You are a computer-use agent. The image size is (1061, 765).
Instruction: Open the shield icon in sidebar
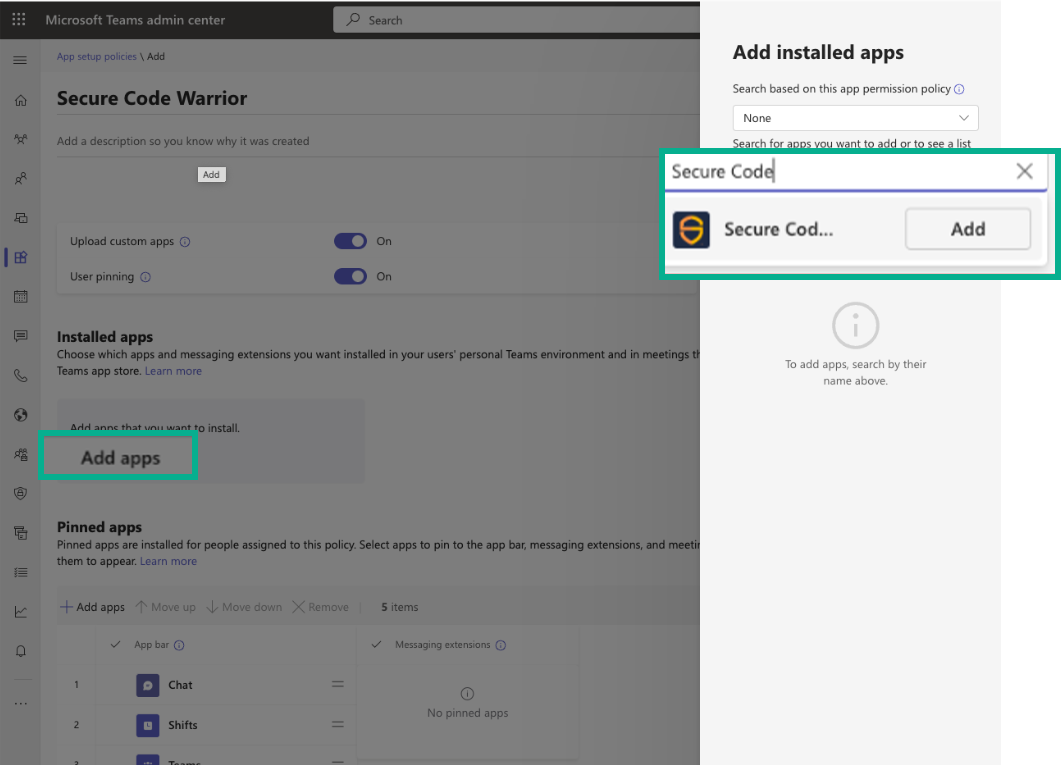point(21,493)
